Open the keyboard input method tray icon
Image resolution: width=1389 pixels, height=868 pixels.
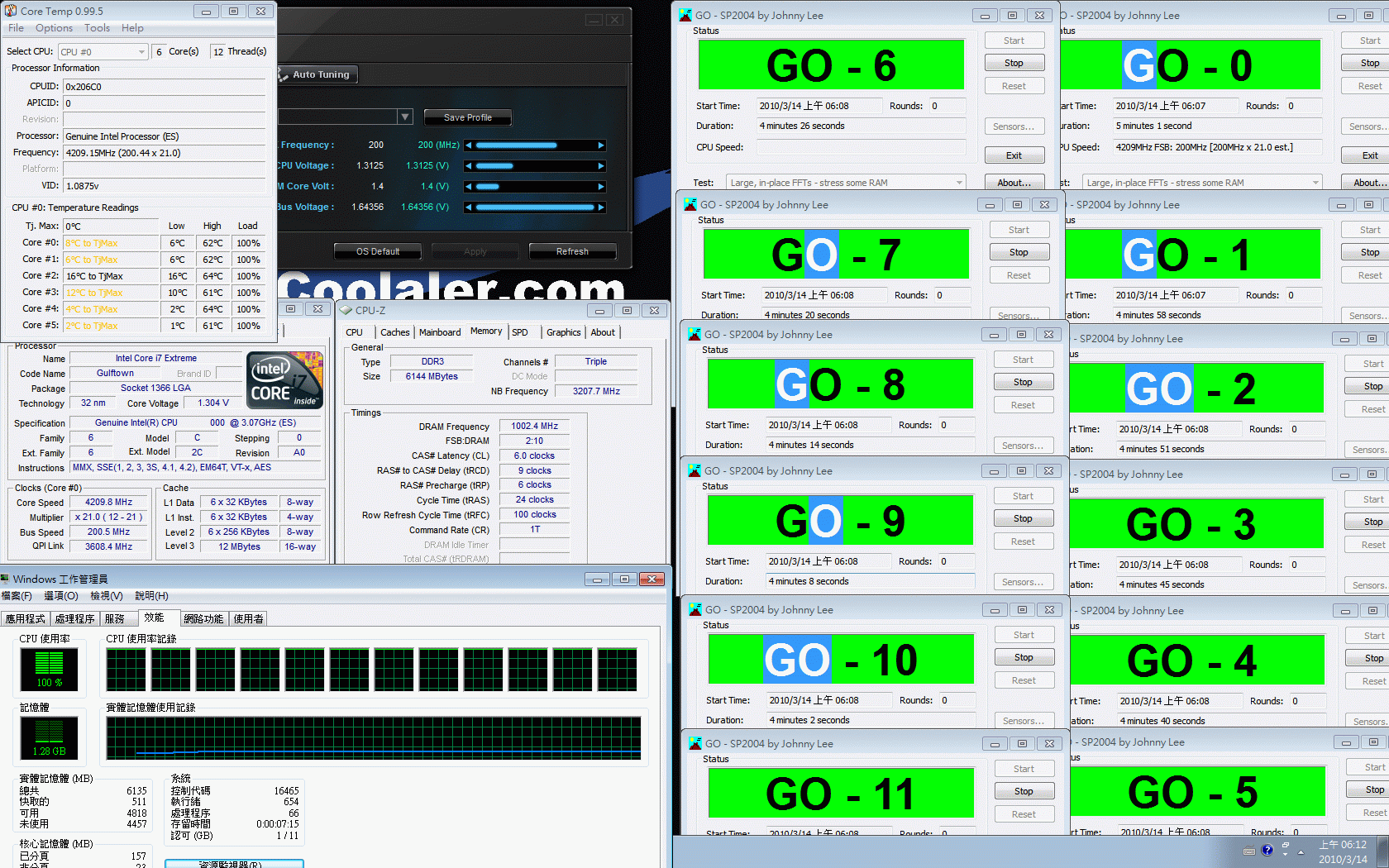pos(1249,851)
